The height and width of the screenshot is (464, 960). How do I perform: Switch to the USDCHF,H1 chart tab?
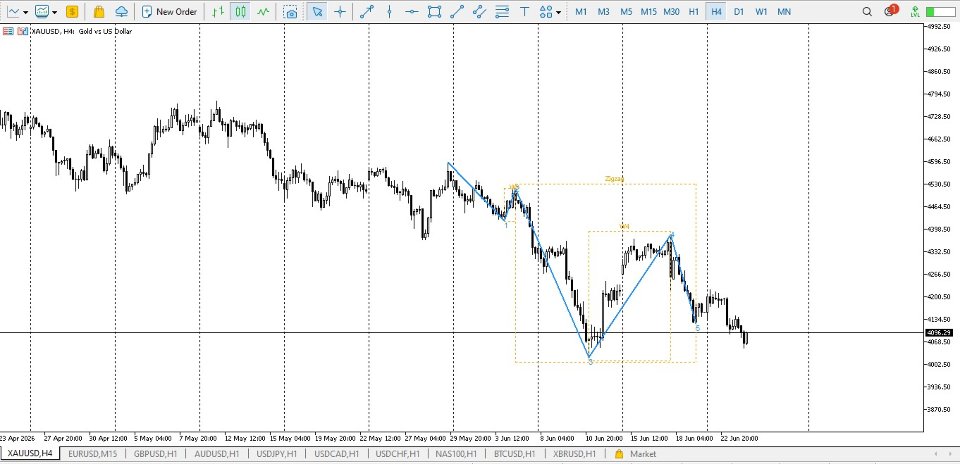(397, 454)
